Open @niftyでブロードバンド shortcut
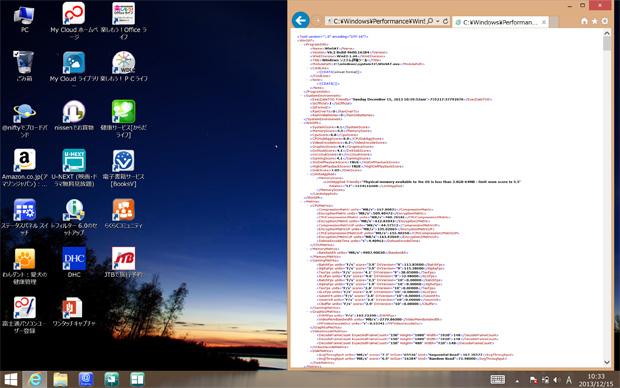 [25, 121]
